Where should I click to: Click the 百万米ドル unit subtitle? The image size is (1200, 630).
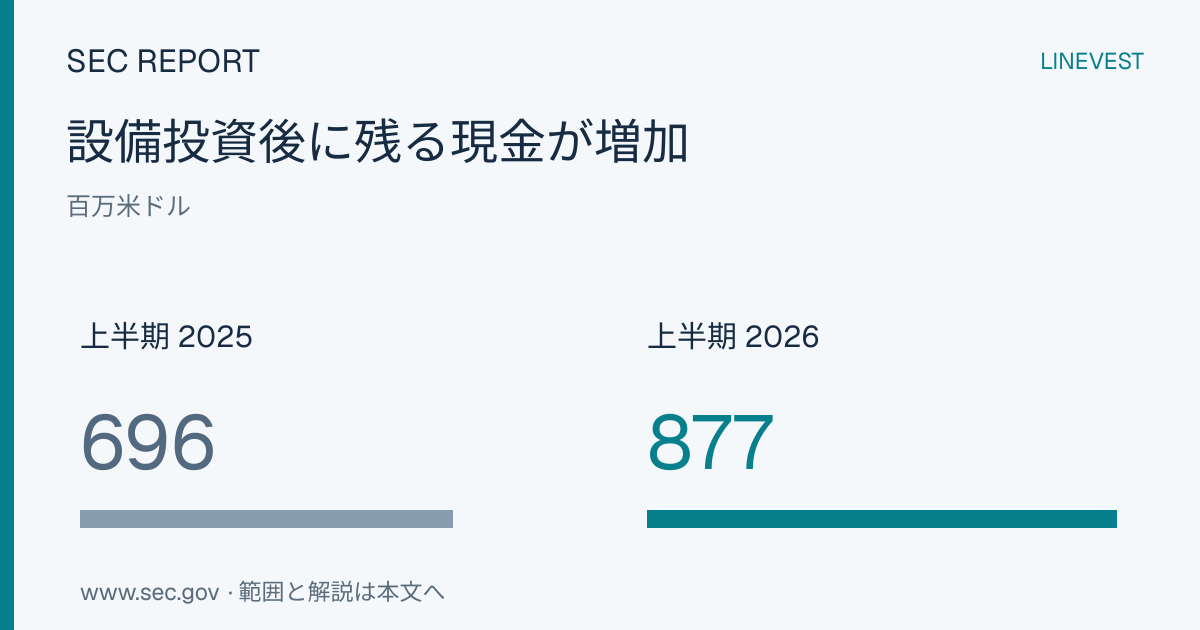(x=129, y=207)
